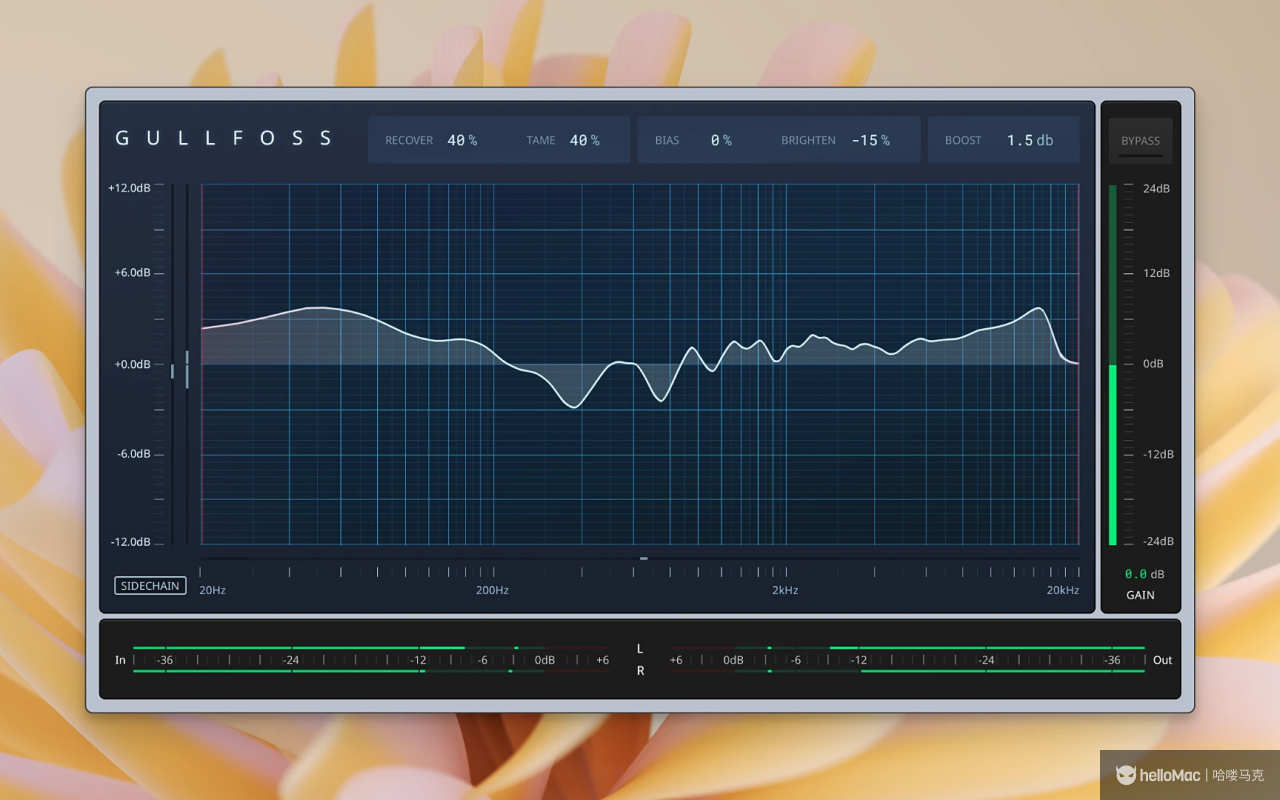The height and width of the screenshot is (800, 1280).
Task: Click the left vertical range handle near +0.0dB
Action: [172, 371]
